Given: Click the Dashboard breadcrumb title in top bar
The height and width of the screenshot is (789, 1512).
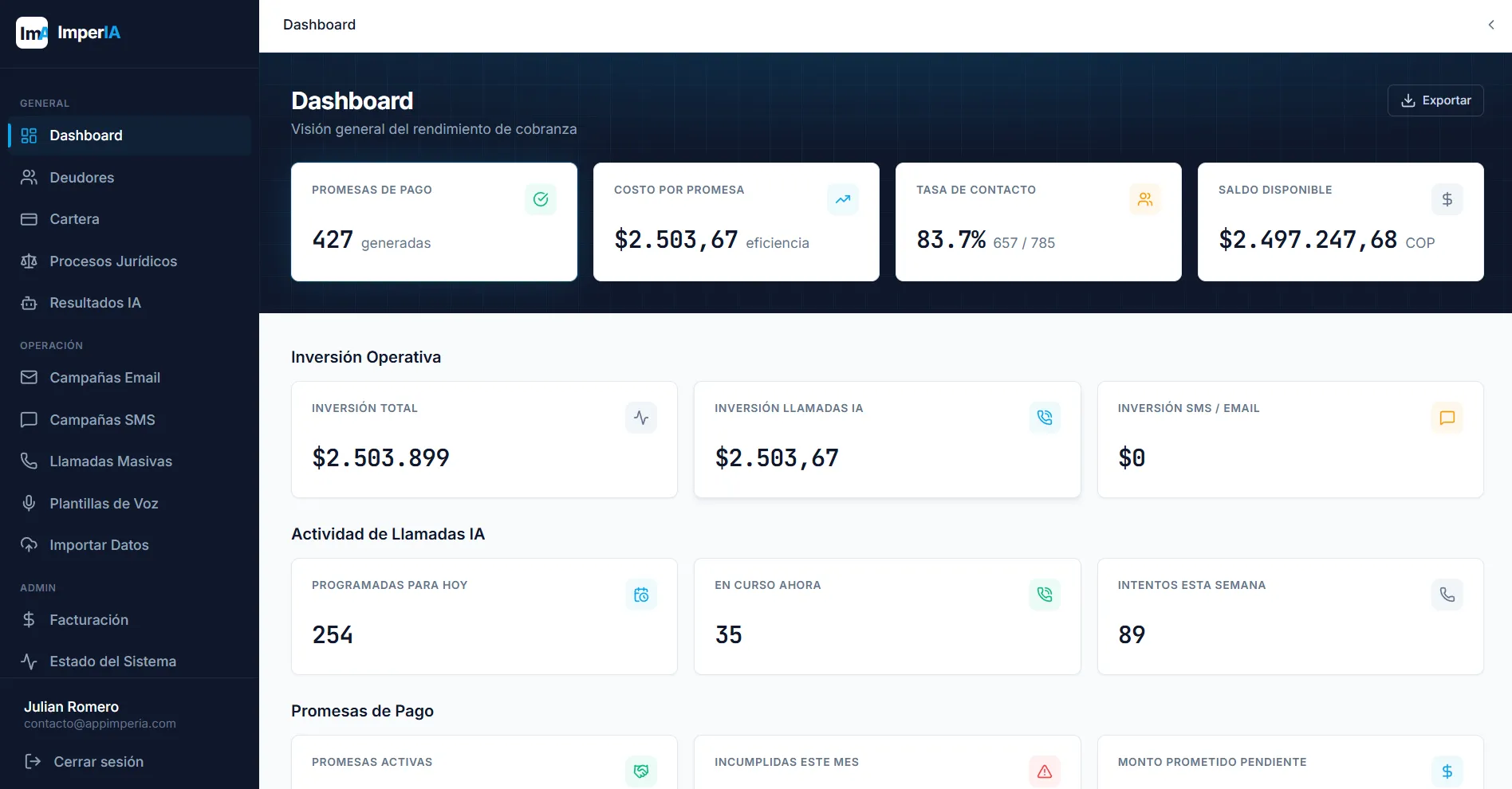Looking at the screenshot, I should tap(319, 25).
